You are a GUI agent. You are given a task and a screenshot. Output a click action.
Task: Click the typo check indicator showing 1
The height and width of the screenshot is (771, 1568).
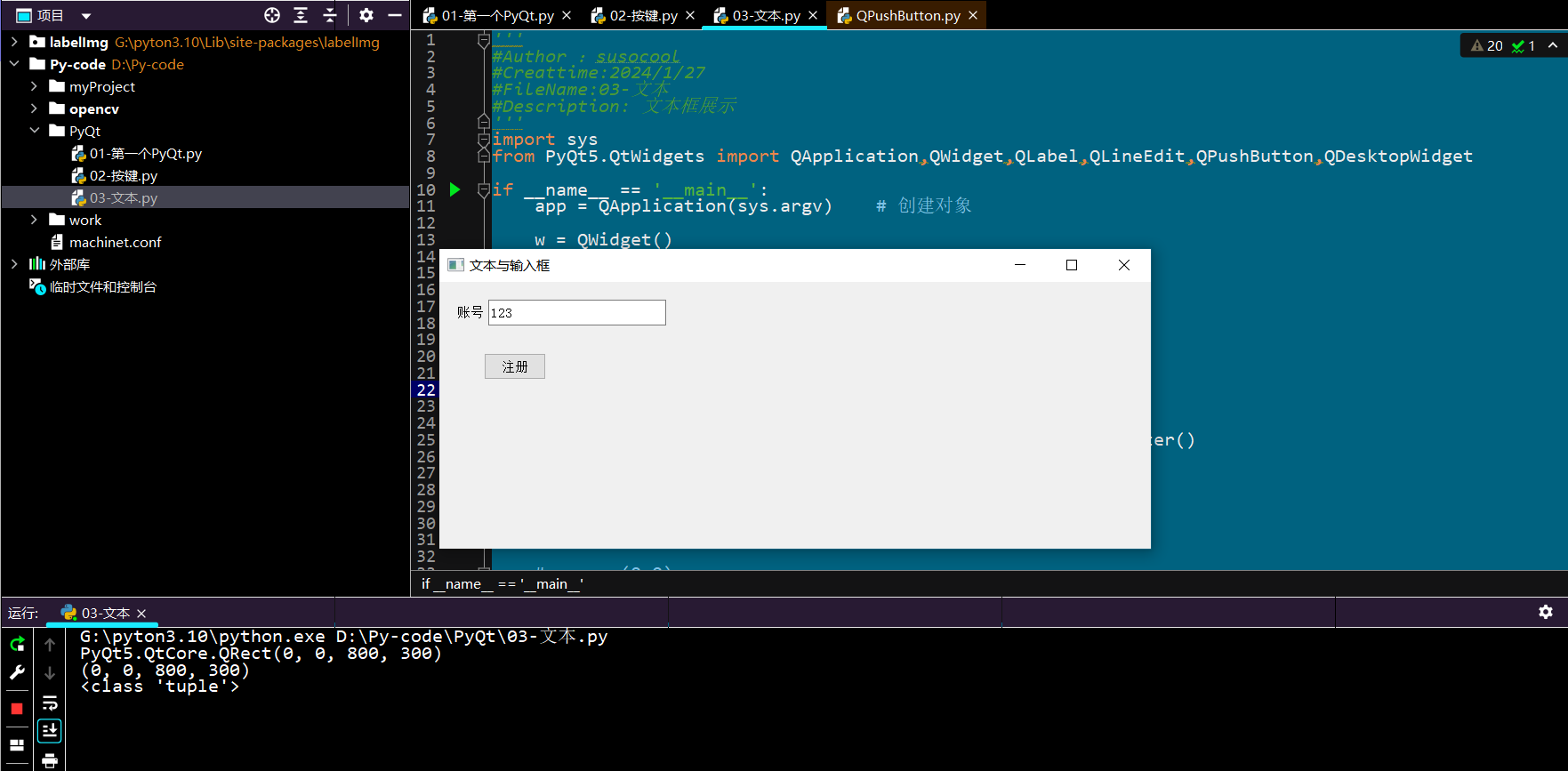(x=1524, y=45)
